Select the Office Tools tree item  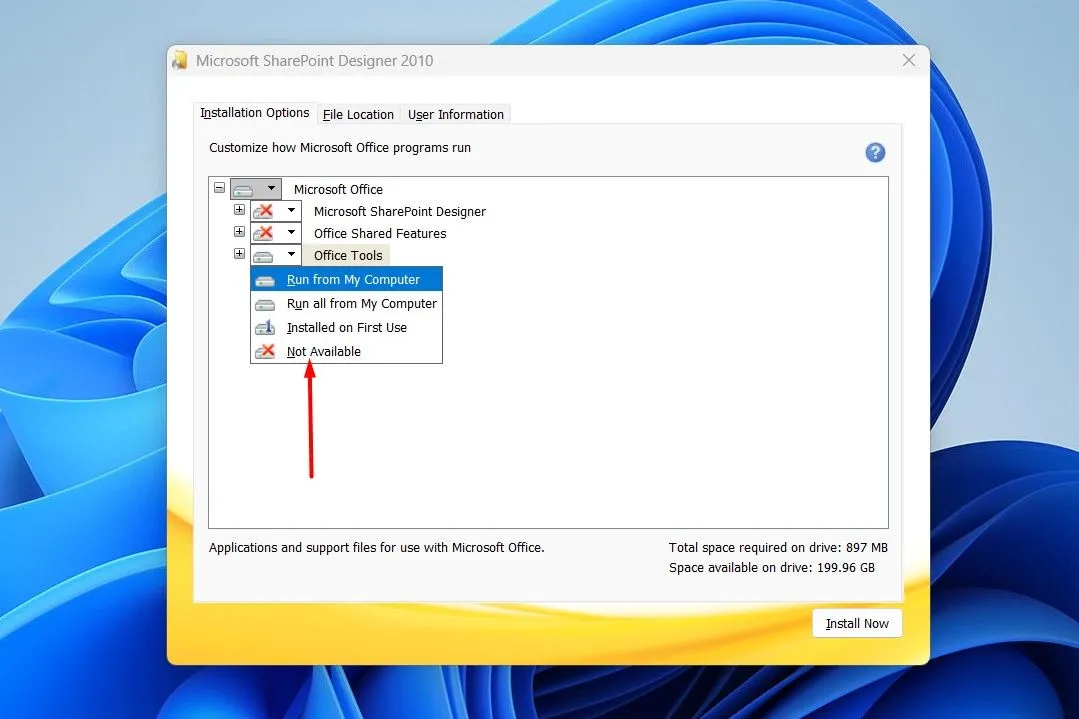pos(346,255)
